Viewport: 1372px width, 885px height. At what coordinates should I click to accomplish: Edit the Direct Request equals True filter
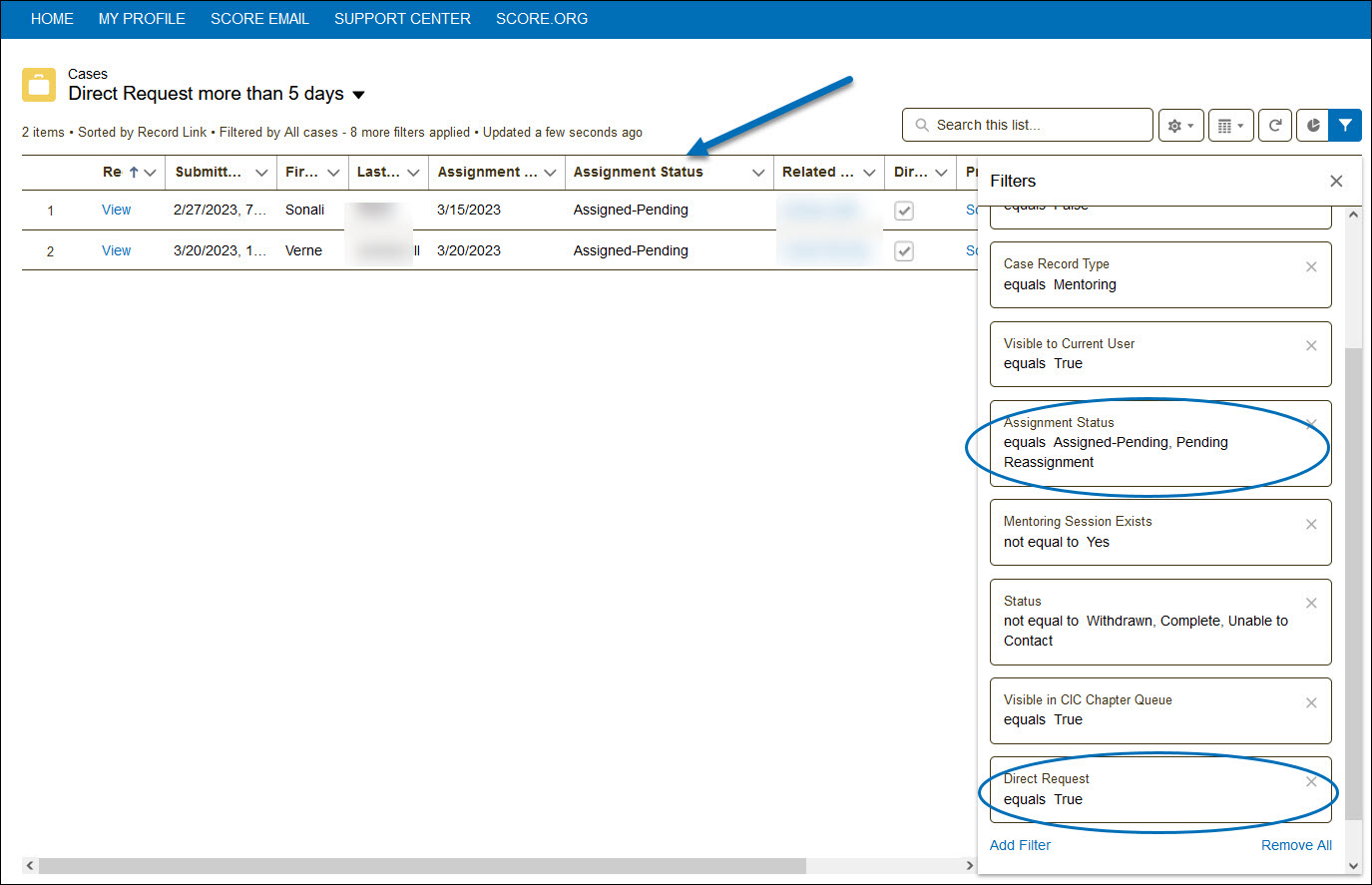click(1160, 789)
